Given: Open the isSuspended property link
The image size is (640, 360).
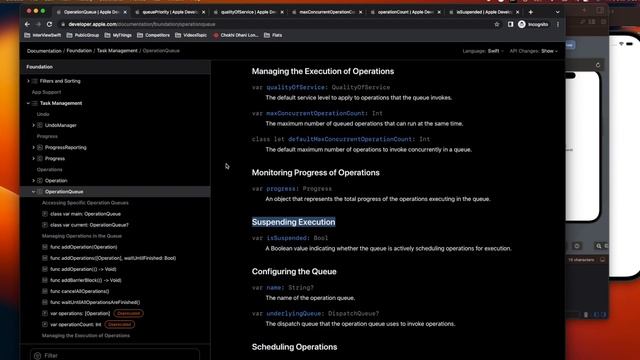Looking at the screenshot, I should [286, 238].
